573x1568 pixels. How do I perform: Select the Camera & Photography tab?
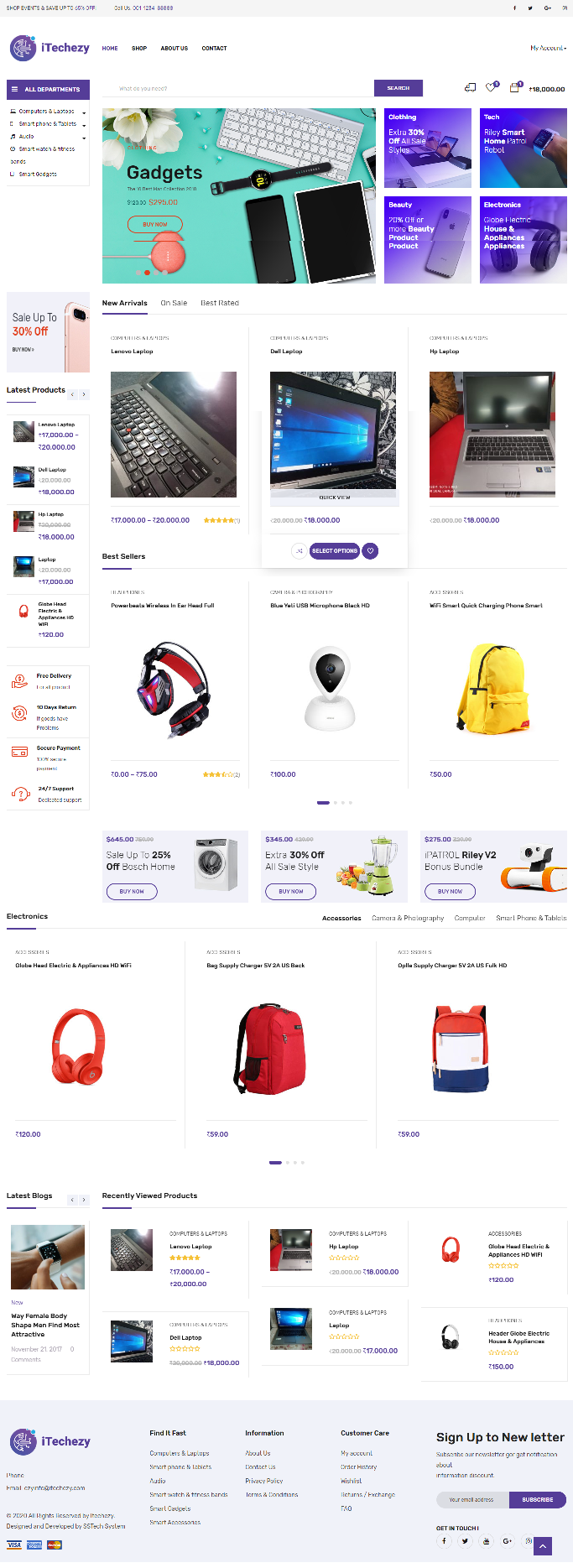pyautogui.click(x=408, y=918)
